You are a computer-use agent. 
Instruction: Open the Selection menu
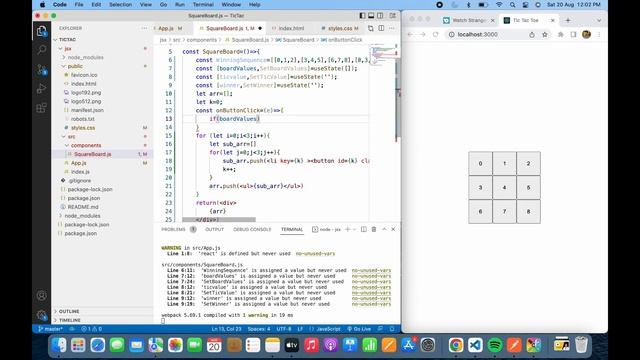pyautogui.click(x=120, y=4)
